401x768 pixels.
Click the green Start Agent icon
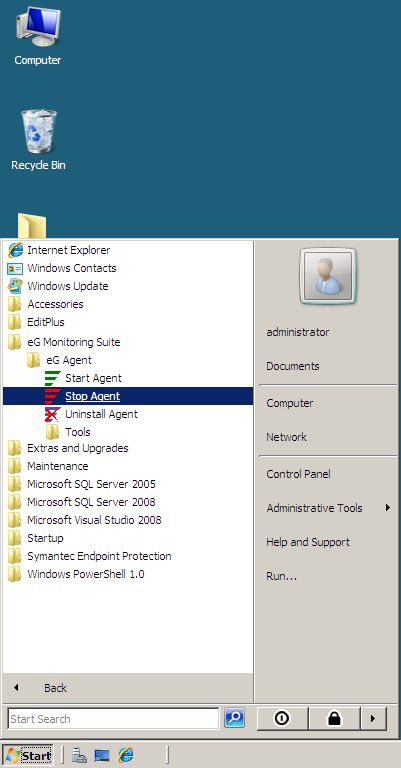coord(52,378)
